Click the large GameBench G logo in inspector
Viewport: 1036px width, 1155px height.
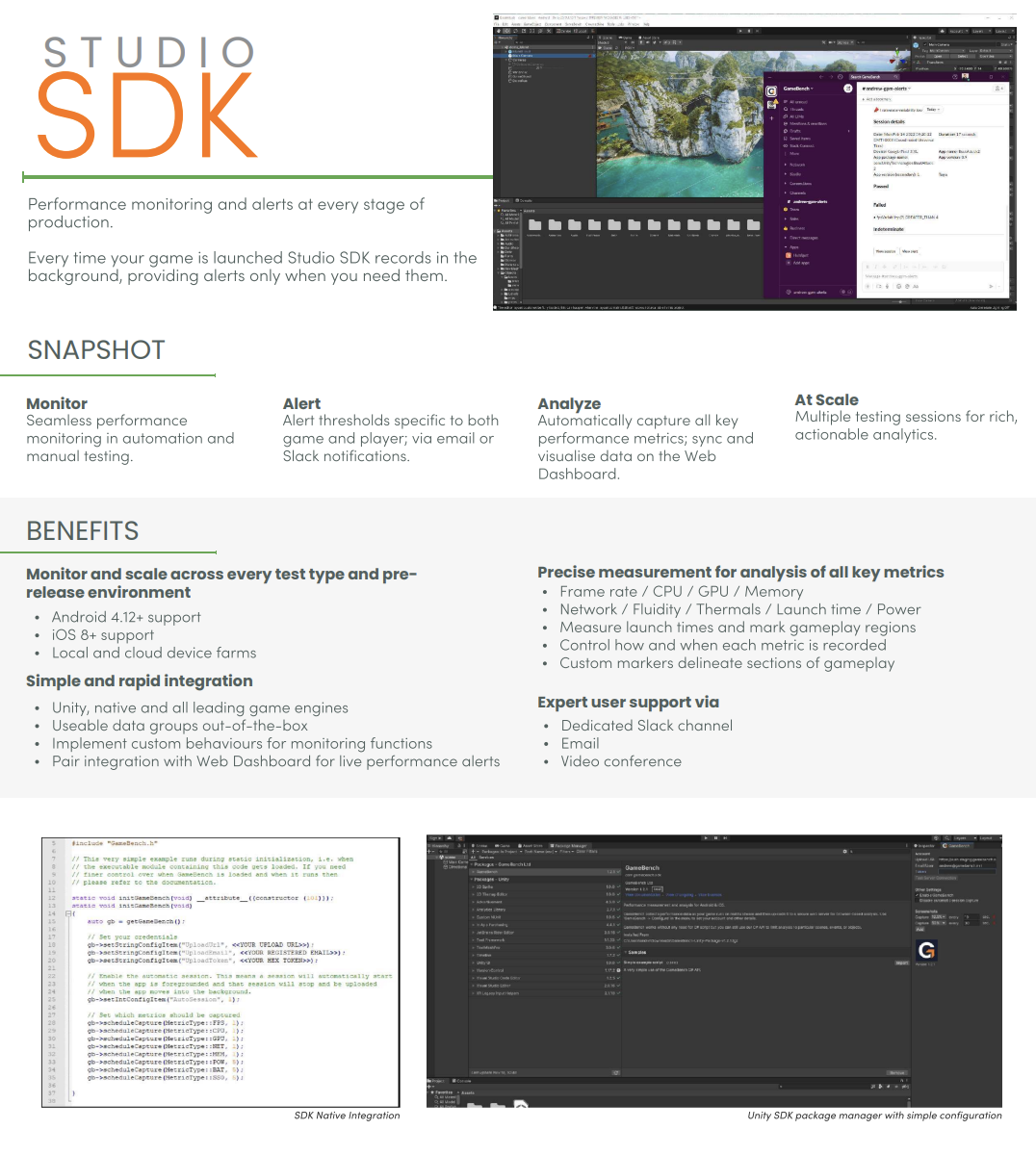click(926, 950)
